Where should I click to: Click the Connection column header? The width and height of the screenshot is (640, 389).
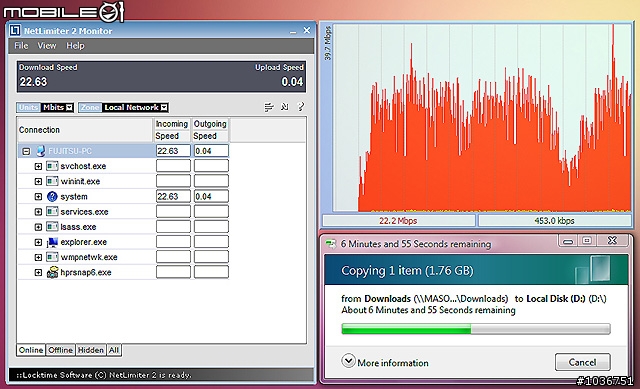click(x=84, y=130)
